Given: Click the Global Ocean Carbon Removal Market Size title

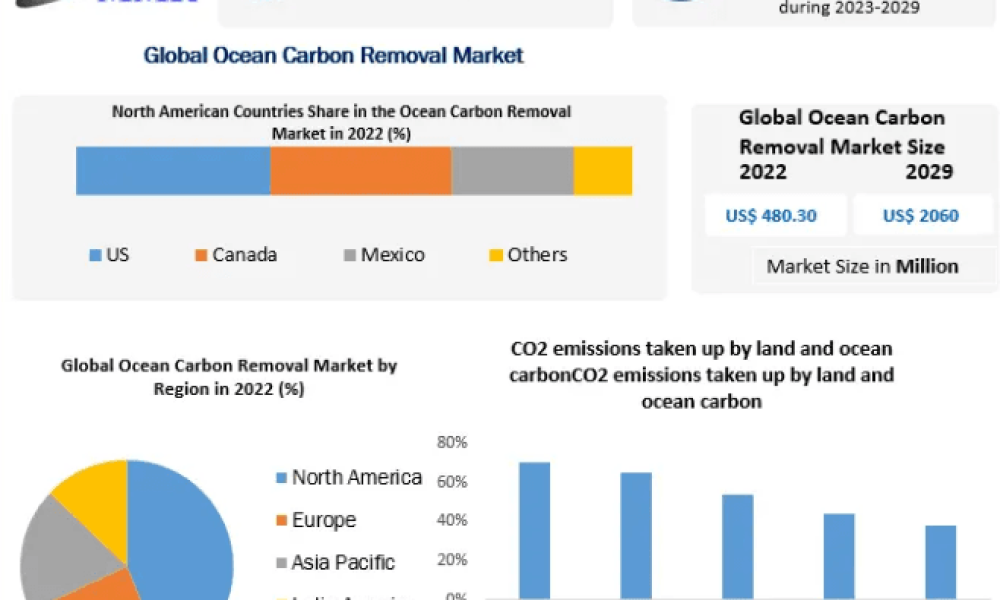Looking at the screenshot, I should [x=842, y=132].
